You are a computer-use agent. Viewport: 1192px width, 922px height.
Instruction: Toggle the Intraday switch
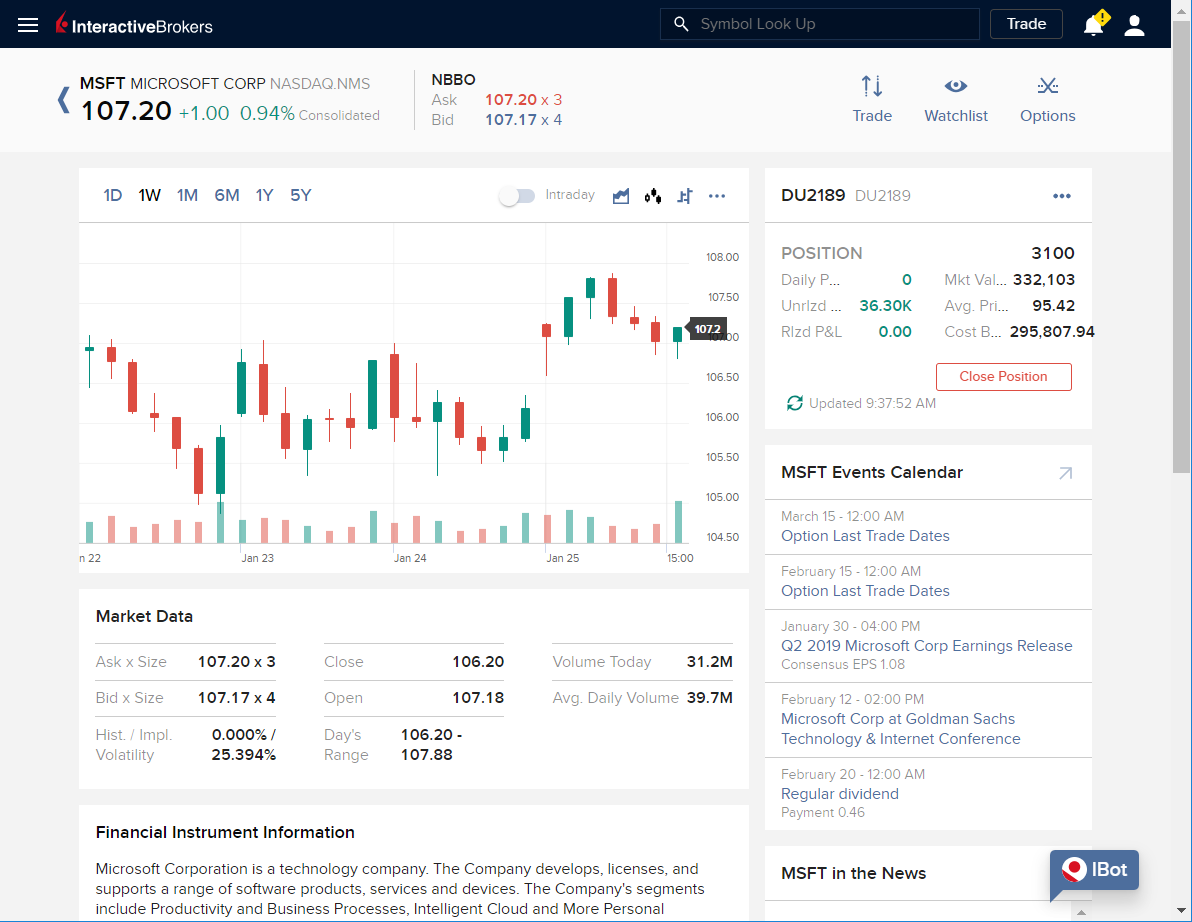517,196
